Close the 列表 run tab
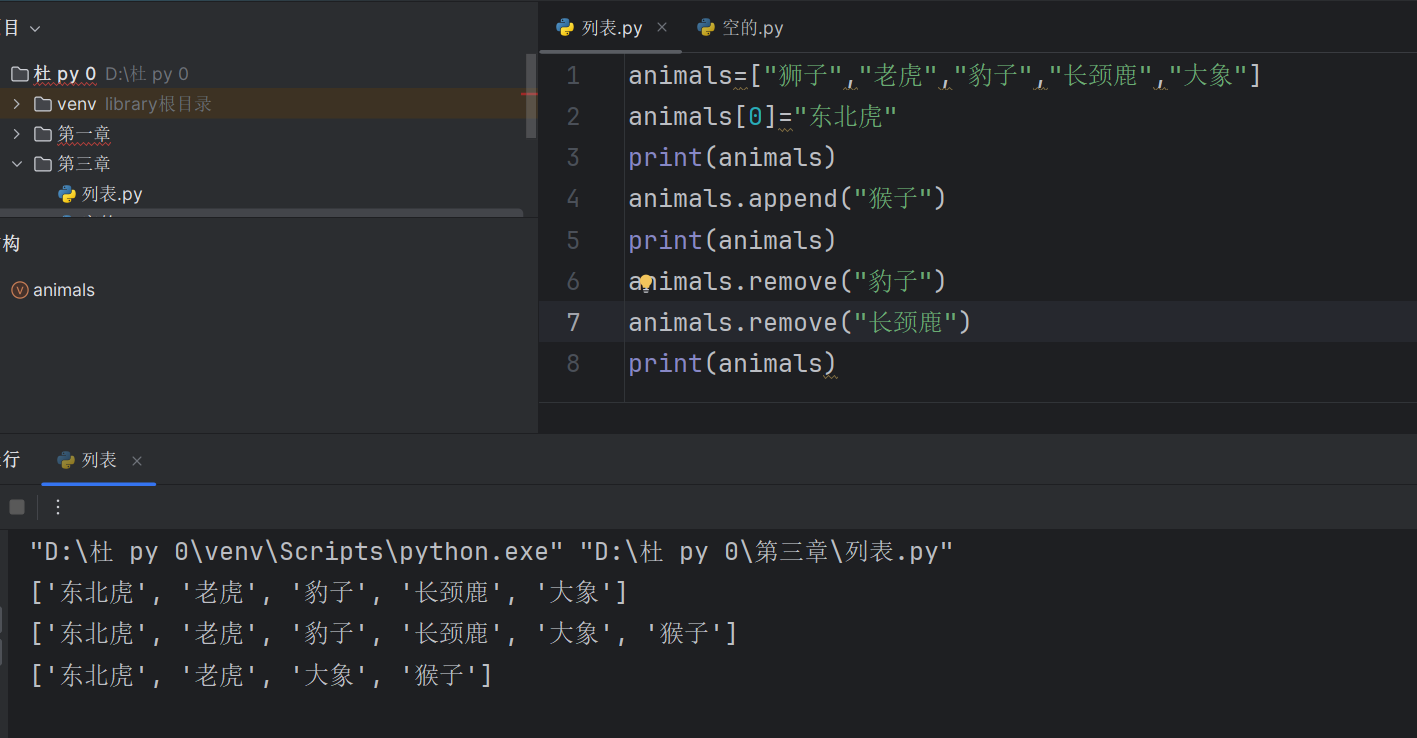Viewport: 1417px width, 738px height. (137, 461)
